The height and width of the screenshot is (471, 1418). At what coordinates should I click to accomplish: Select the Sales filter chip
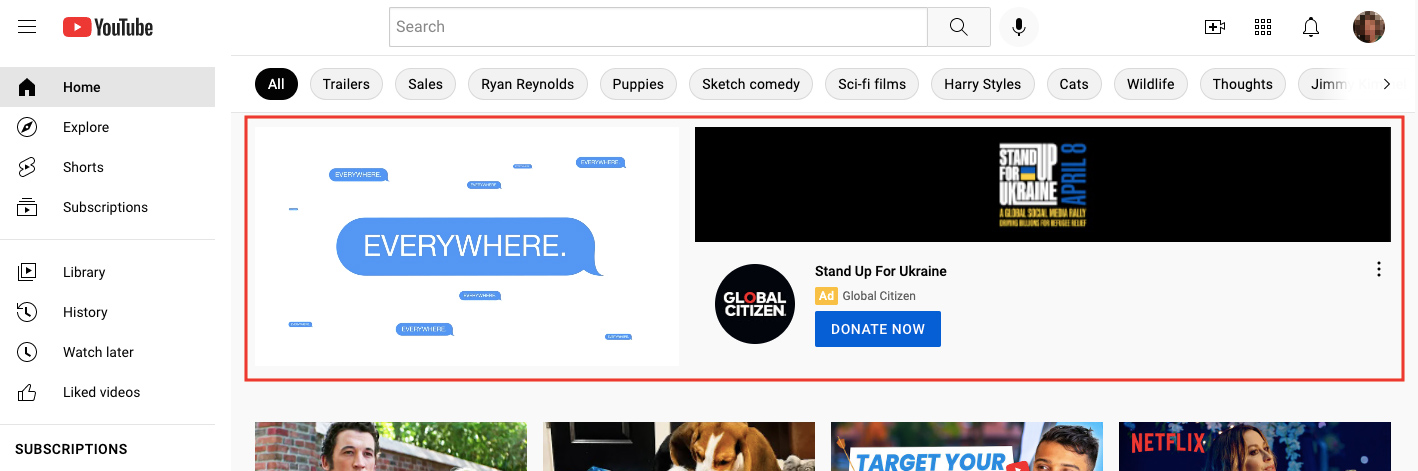coord(425,84)
